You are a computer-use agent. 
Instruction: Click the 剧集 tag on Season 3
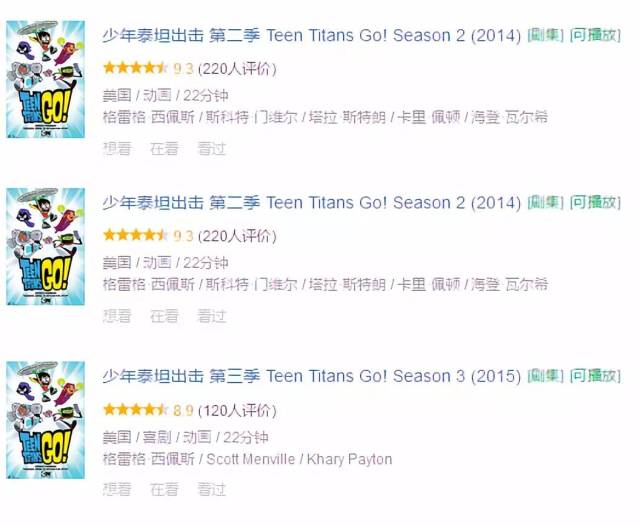(545, 376)
